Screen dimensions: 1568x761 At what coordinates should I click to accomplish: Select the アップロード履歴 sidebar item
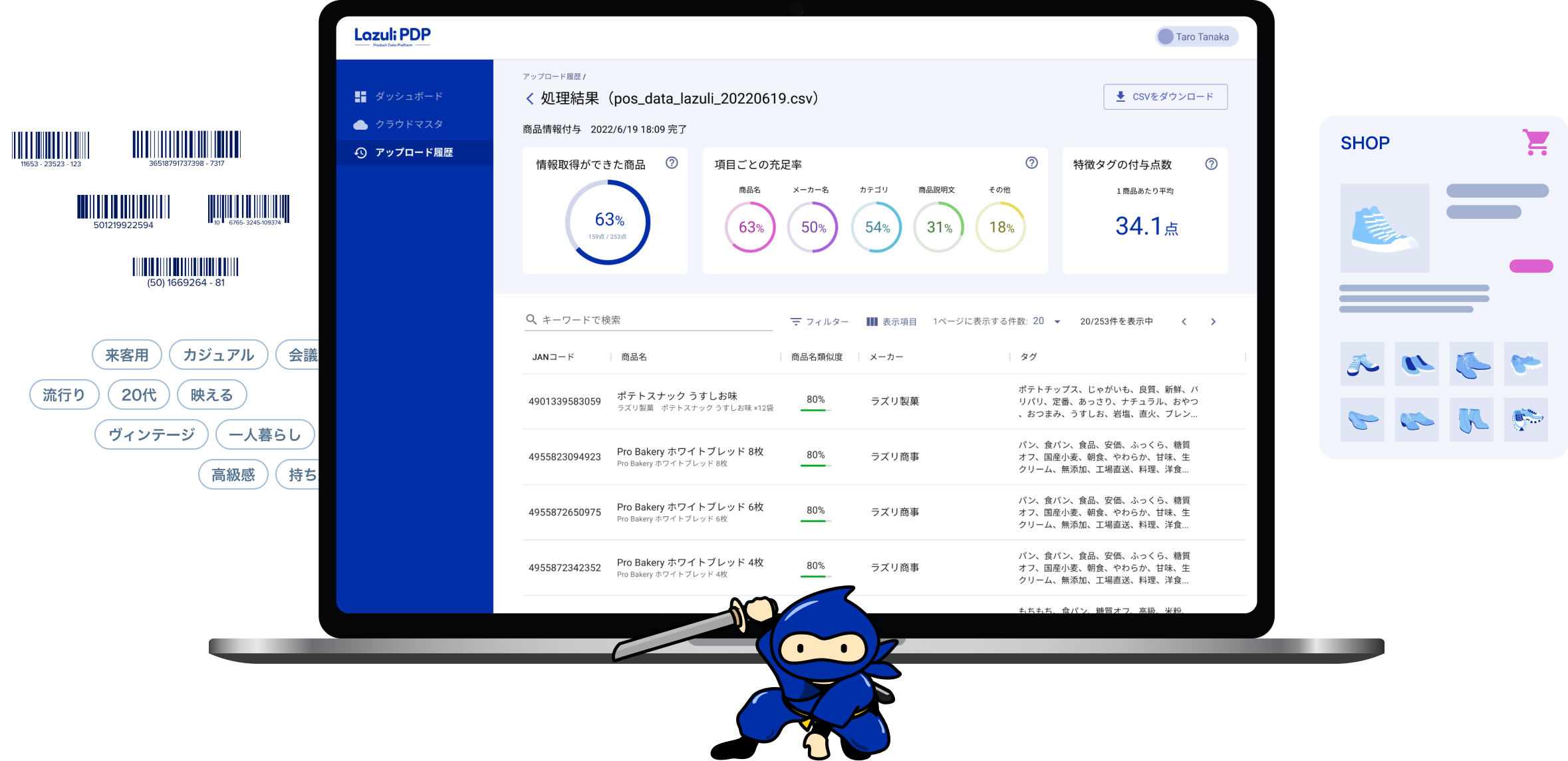click(413, 152)
